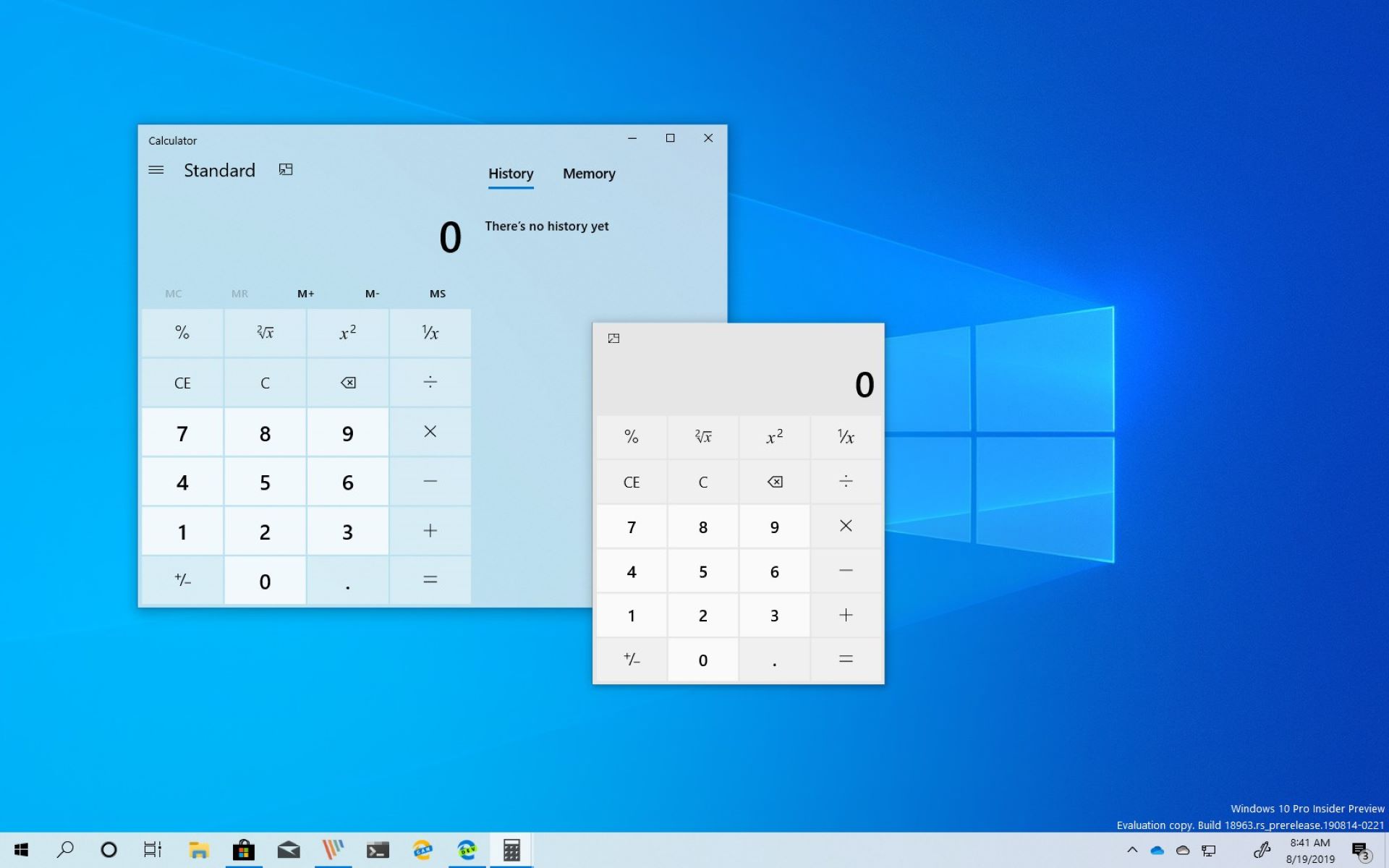Select the reciprocal (1/x) function button
Screen dimensions: 1389x868
[429, 332]
